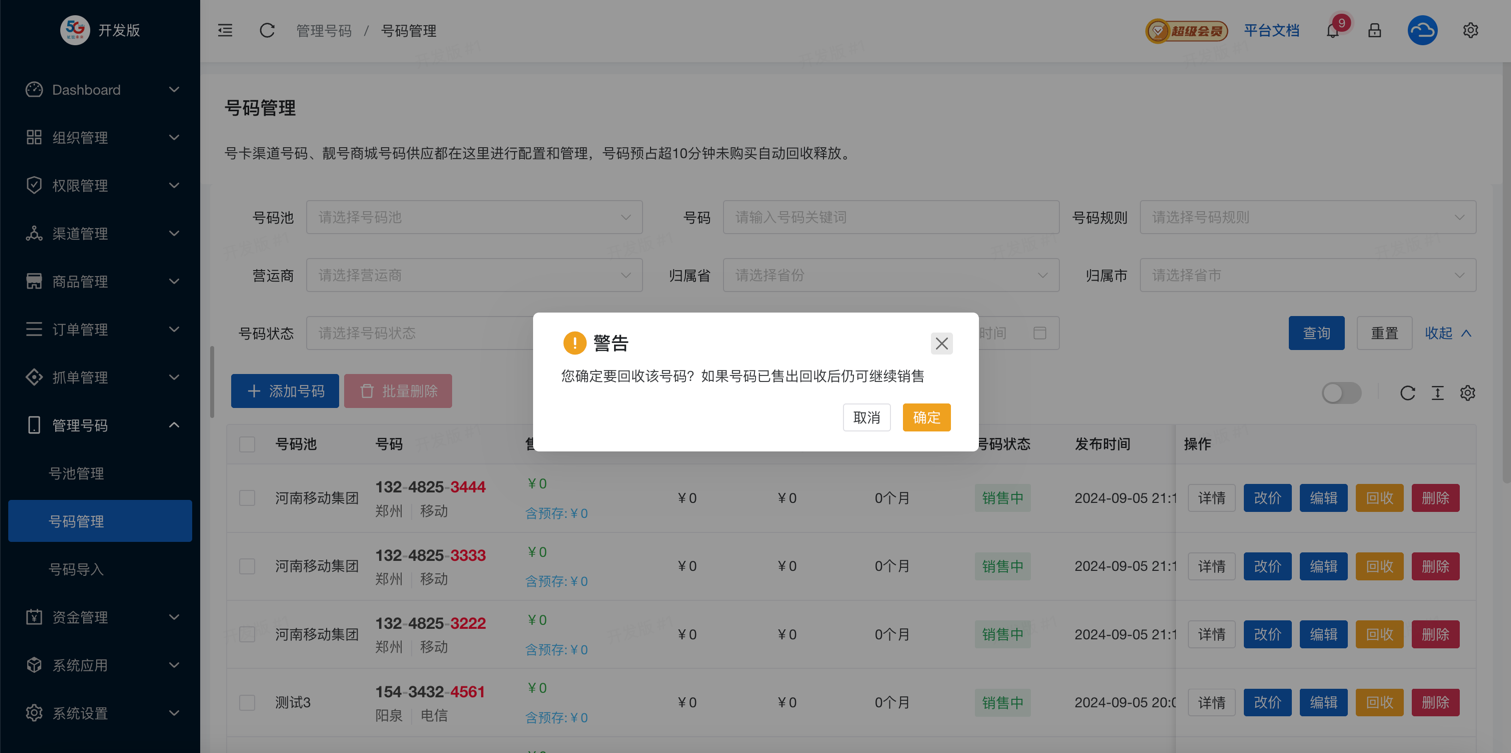Image resolution: width=1511 pixels, height=753 pixels.
Task: Close the warning dialog with X
Action: tap(941, 343)
